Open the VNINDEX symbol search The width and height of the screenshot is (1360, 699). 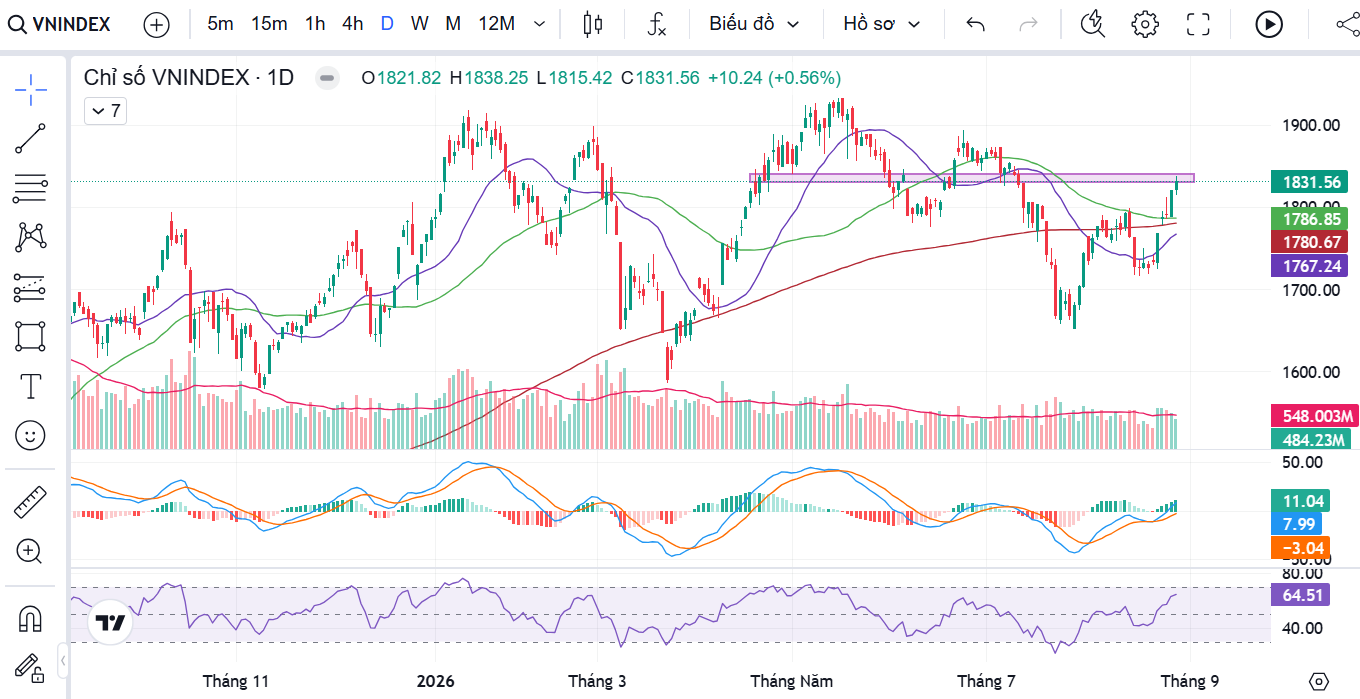pos(60,24)
